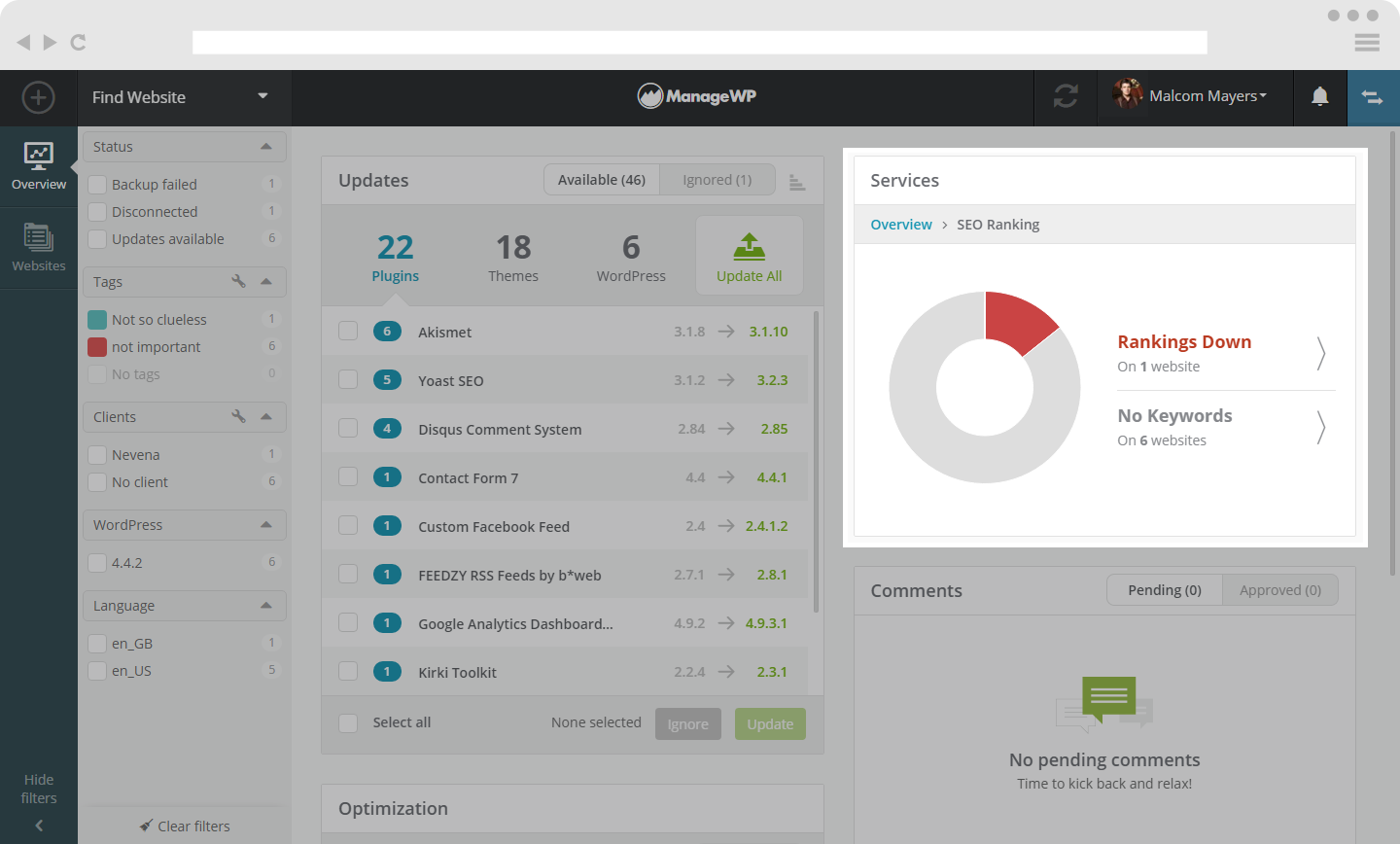The image size is (1400, 844).
Task: Click Clear filters button
Action: point(185,826)
